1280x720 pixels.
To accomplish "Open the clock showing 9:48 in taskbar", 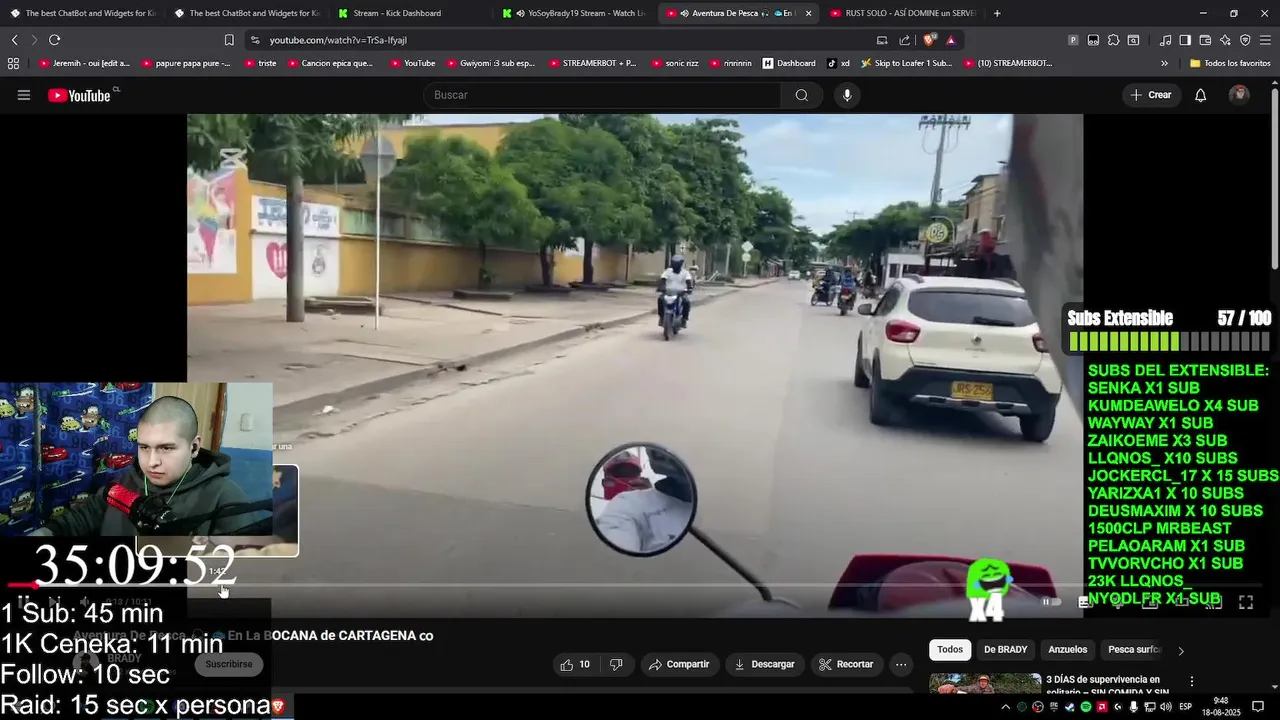I will click(1220, 707).
